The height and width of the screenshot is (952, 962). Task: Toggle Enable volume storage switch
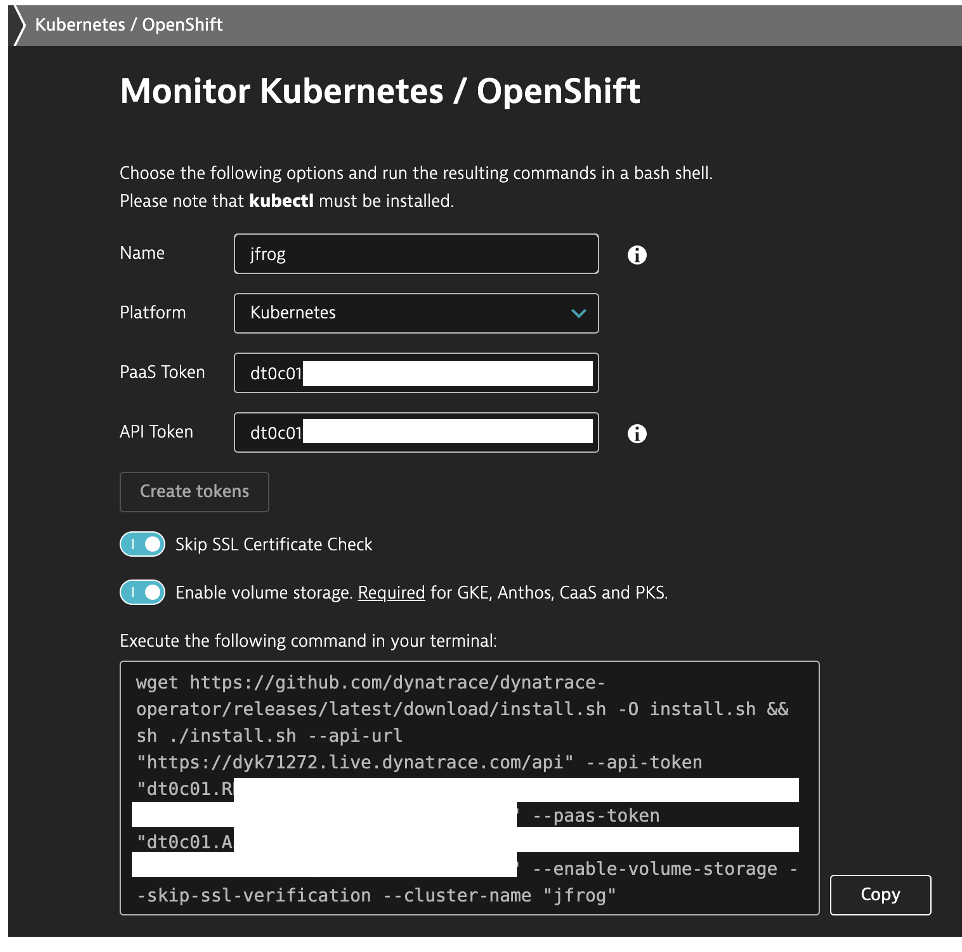pyautogui.click(x=142, y=593)
